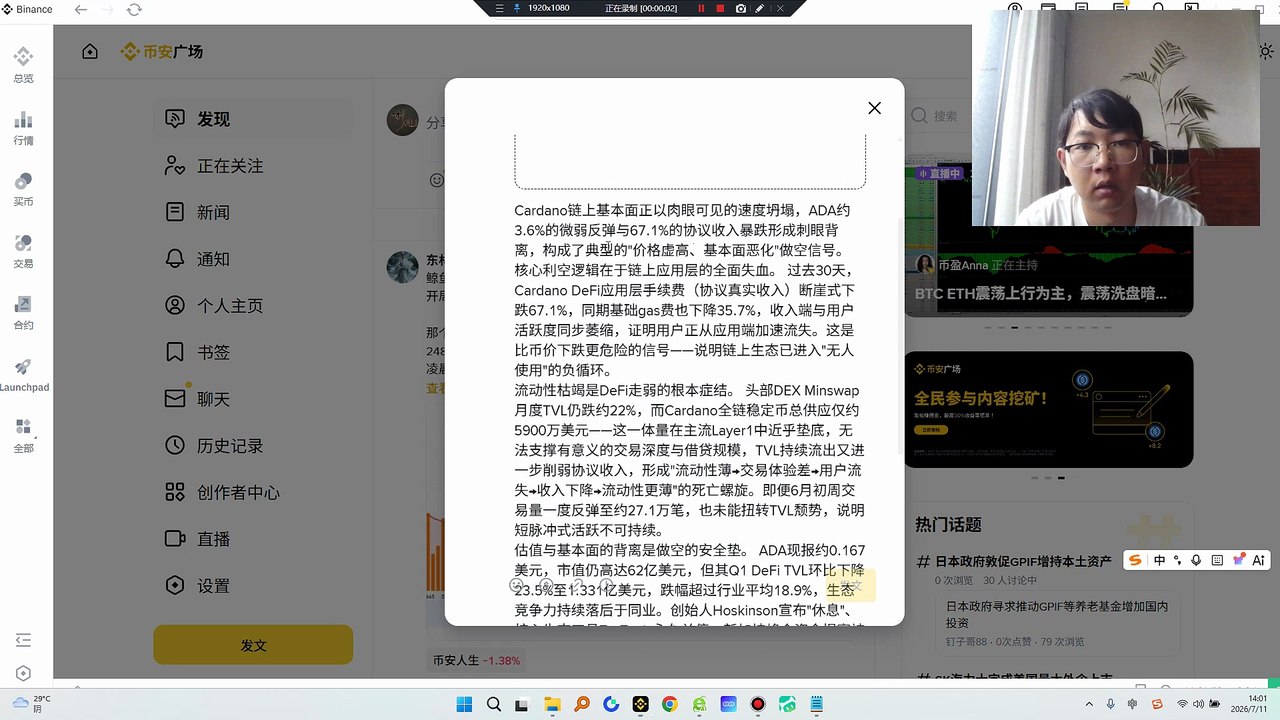Toggle Sogou IME punctuation mode
The width and height of the screenshot is (1280, 720).
coord(1178,561)
